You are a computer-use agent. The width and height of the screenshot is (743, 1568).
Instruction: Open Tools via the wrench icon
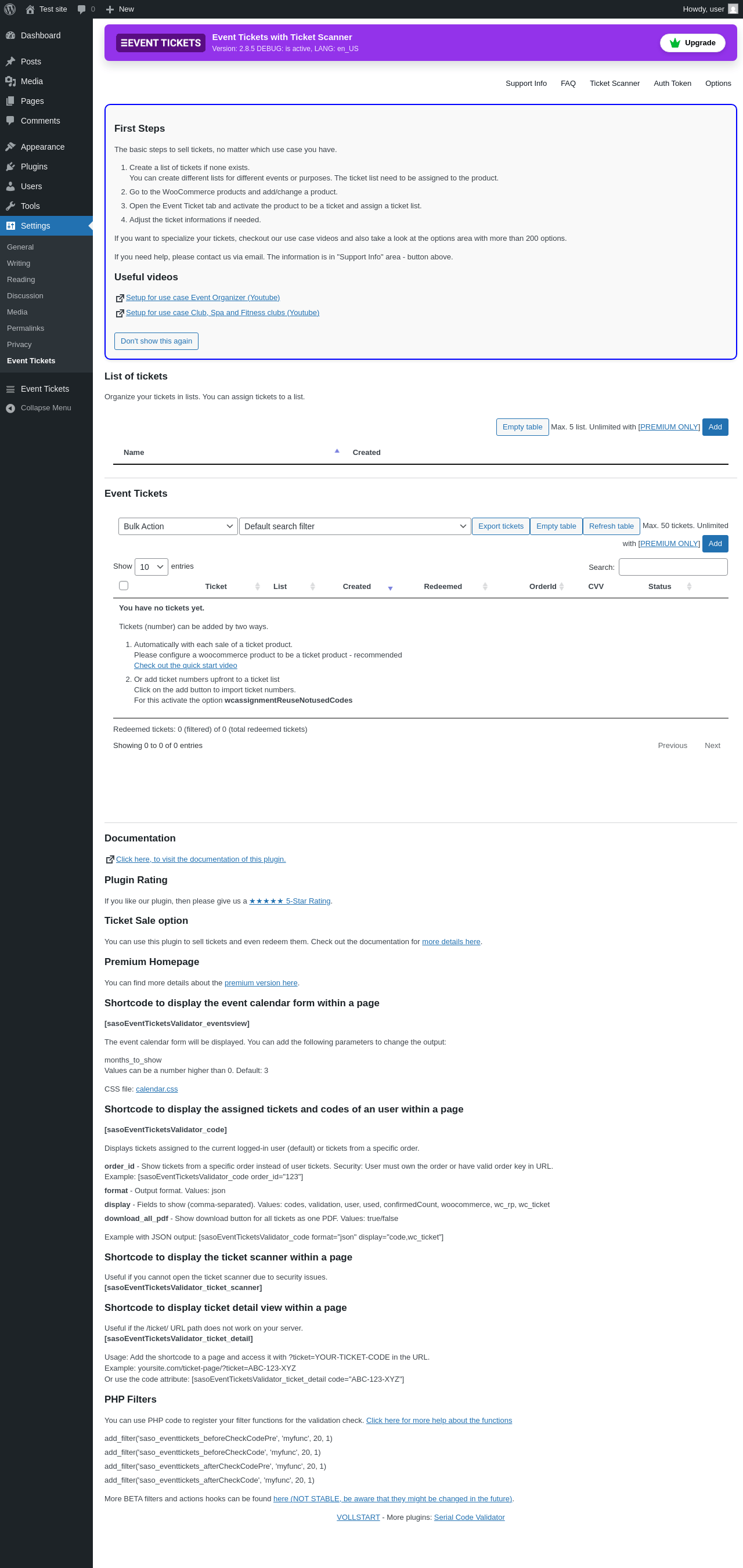10,207
